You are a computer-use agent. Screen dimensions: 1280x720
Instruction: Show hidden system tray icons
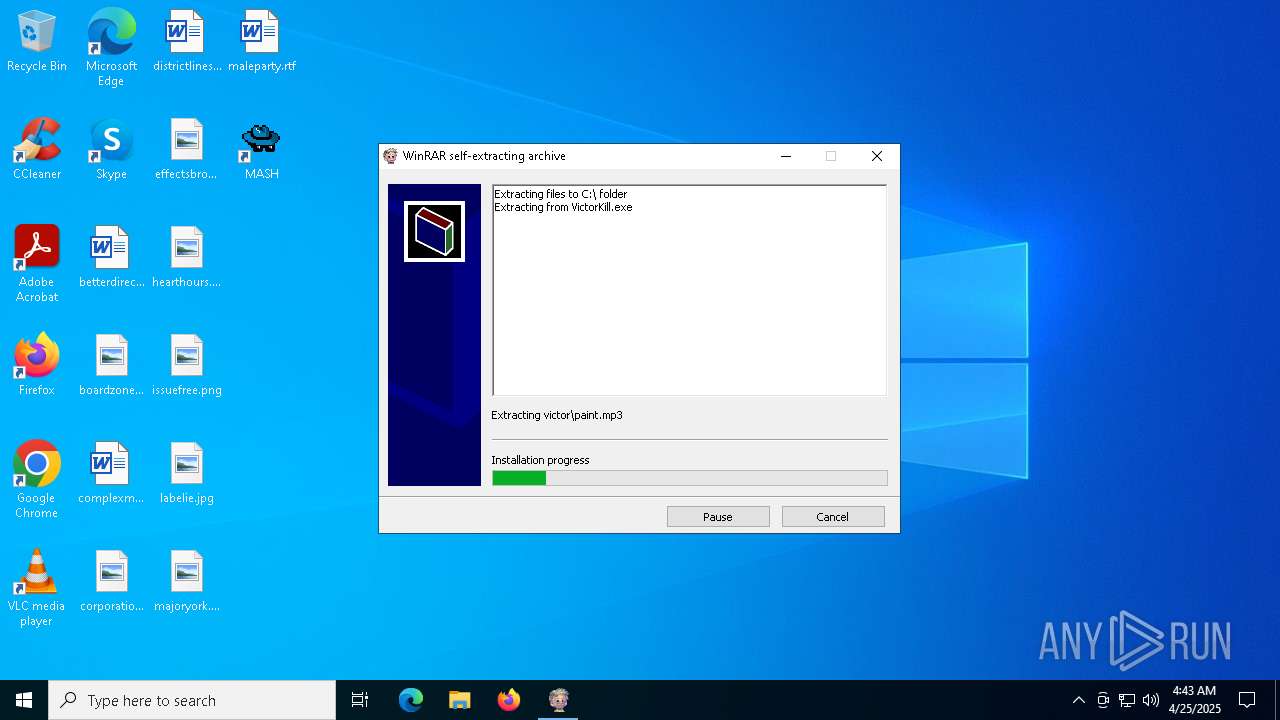[x=1078, y=700]
